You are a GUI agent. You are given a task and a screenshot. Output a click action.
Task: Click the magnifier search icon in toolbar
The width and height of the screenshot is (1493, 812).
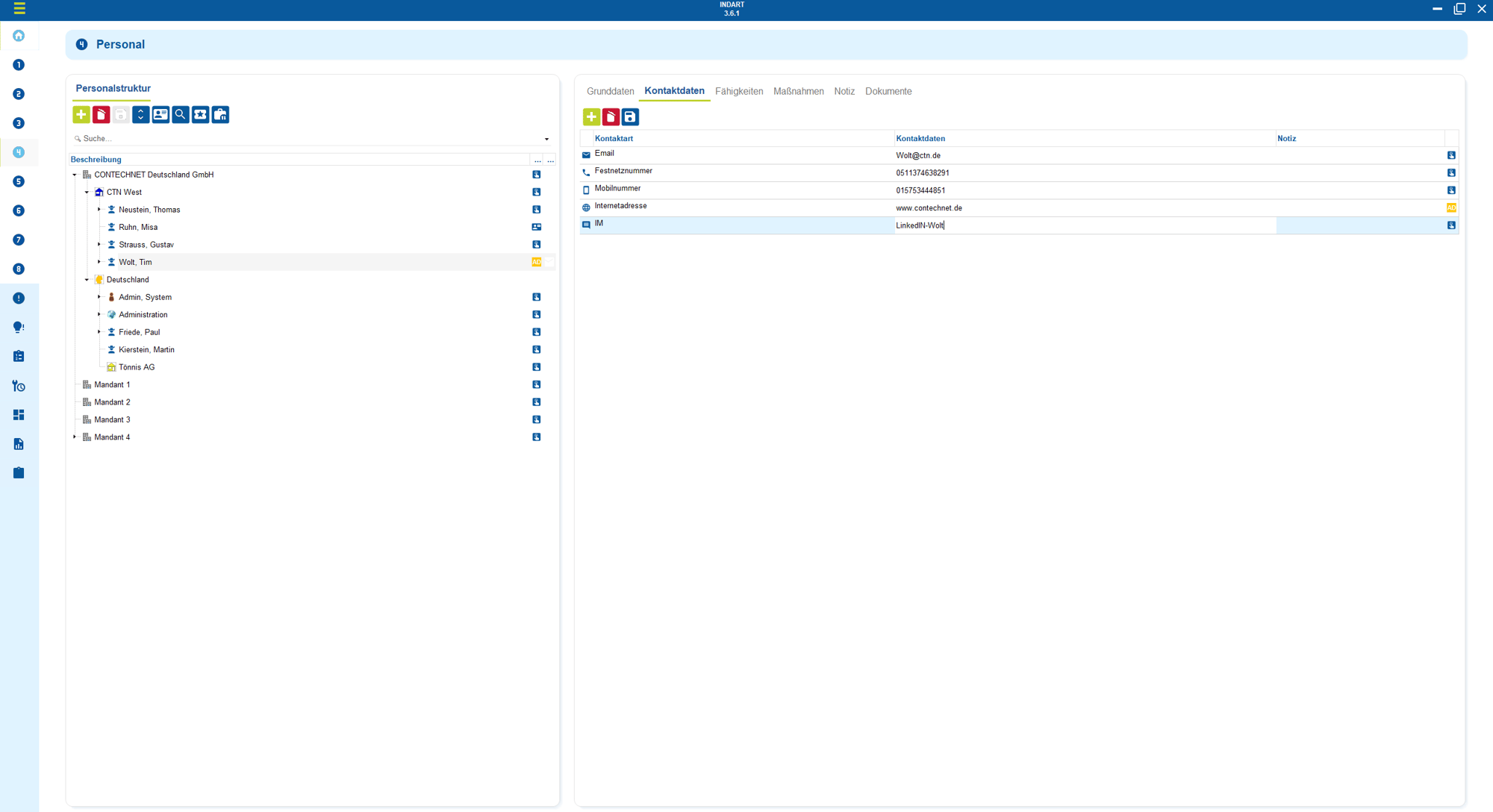pyautogui.click(x=180, y=114)
